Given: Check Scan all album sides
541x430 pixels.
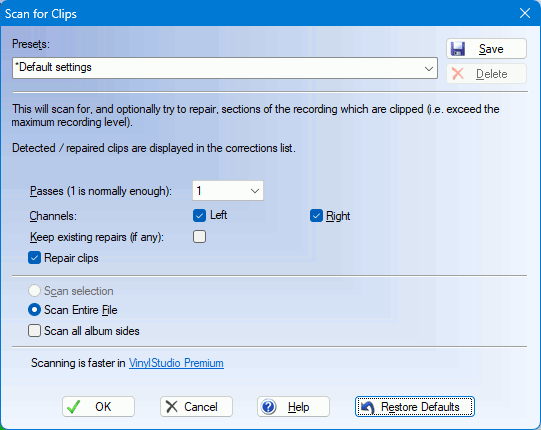Looking at the screenshot, I should click(35, 331).
